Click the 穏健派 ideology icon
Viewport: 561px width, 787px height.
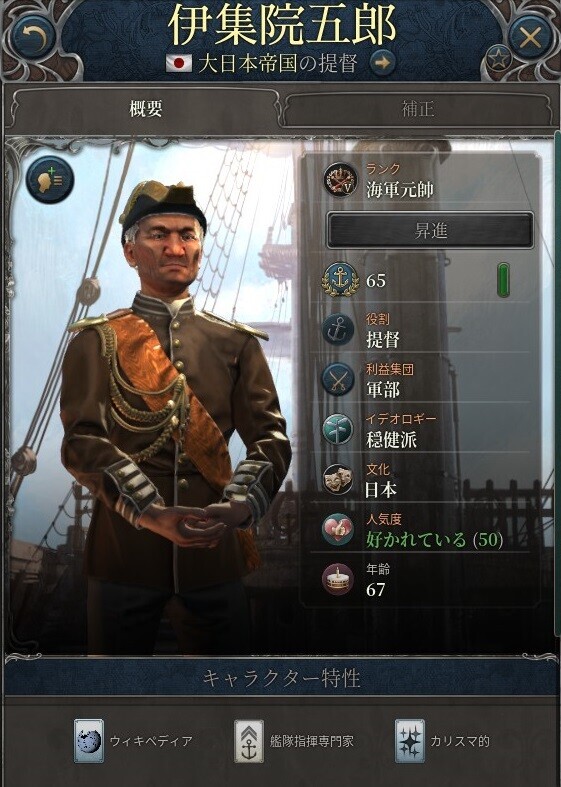coord(338,430)
